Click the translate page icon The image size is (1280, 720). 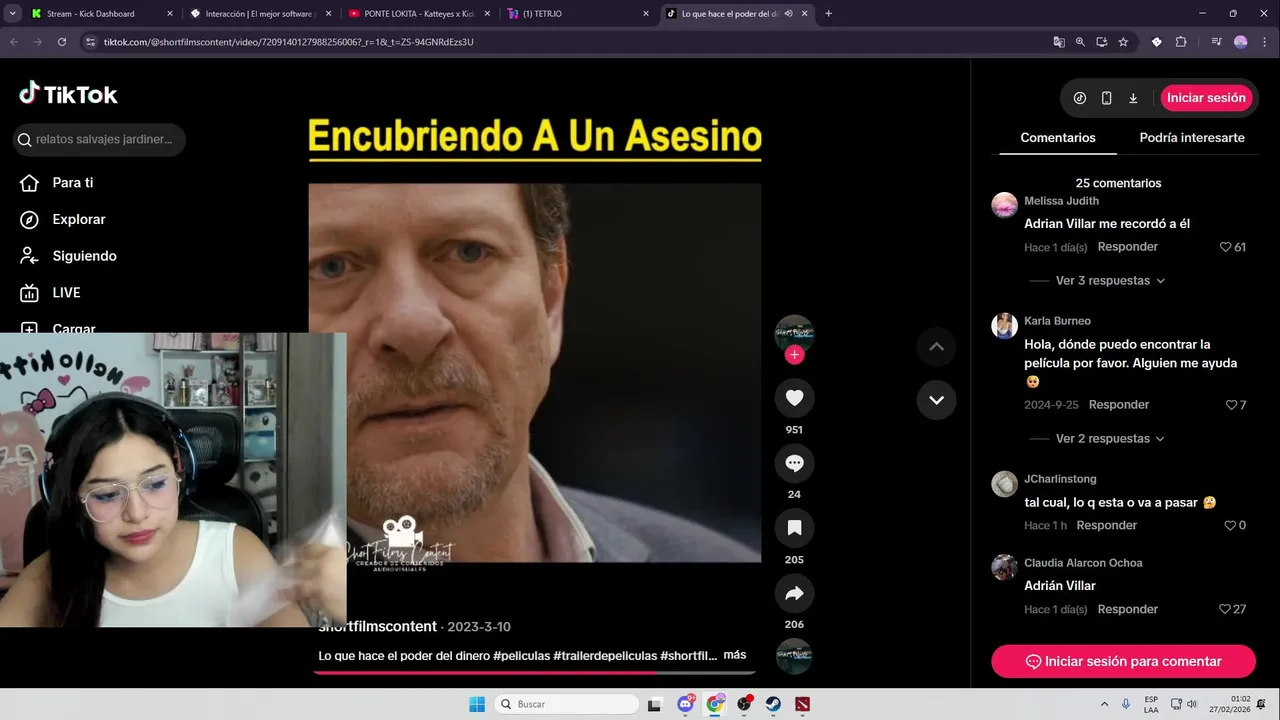(x=1058, y=42)
